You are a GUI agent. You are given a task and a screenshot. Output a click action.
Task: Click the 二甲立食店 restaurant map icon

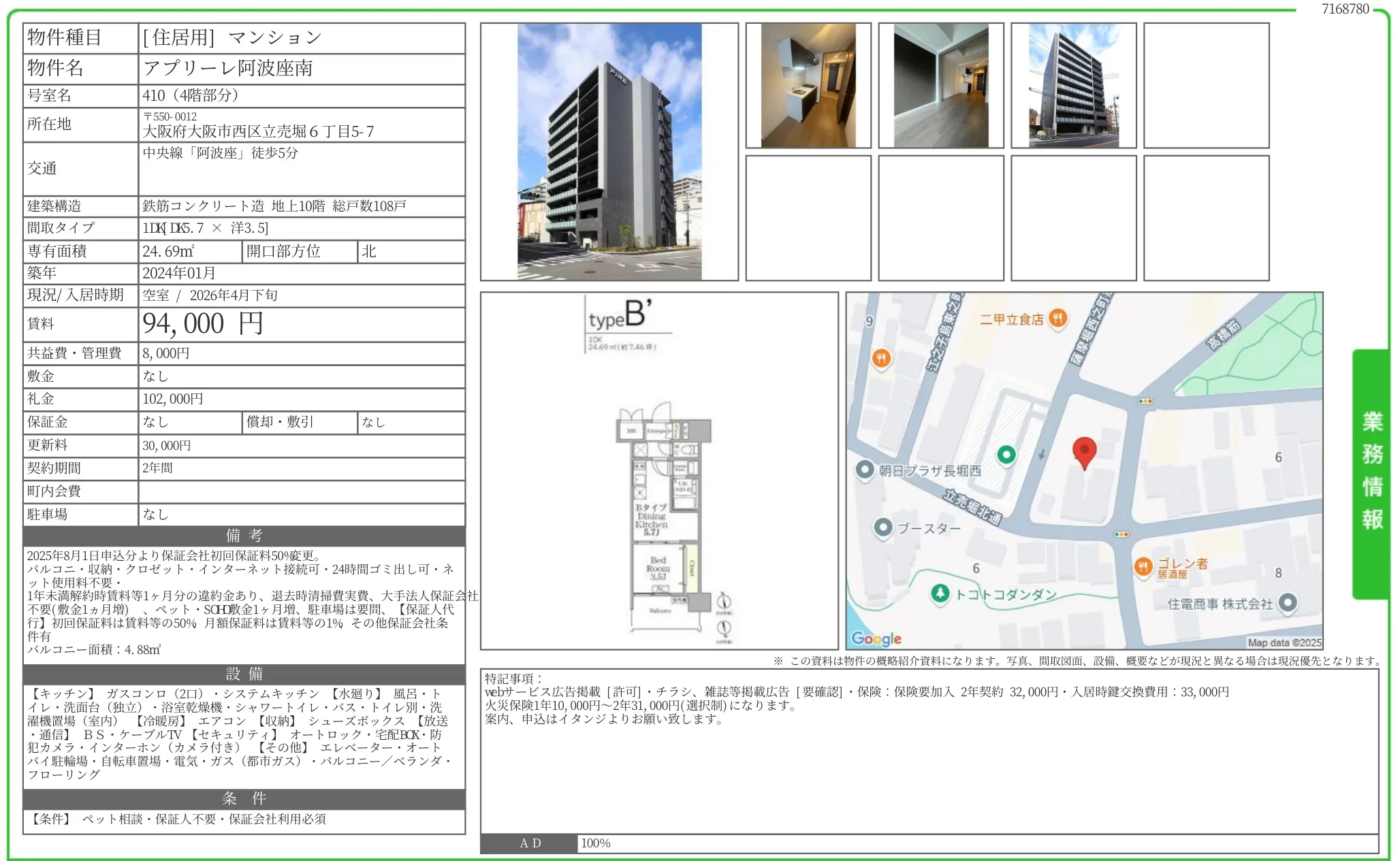[1057, 318]
